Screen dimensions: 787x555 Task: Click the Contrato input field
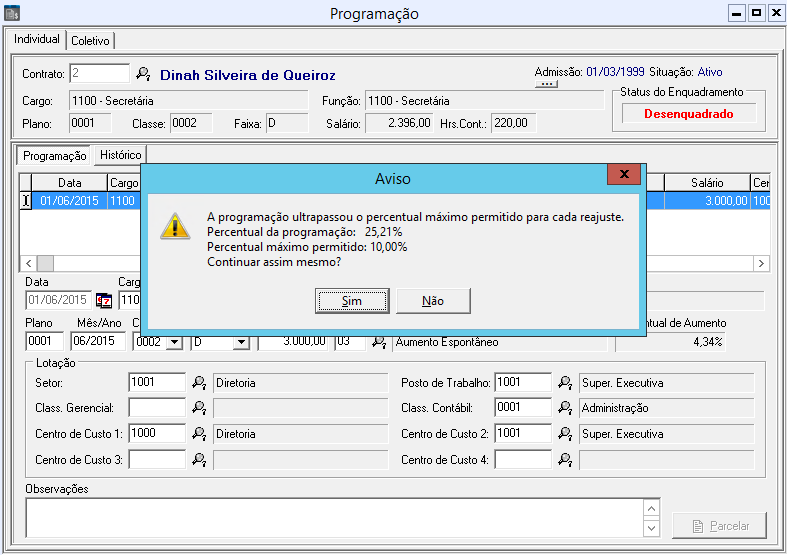click(99, 73)
